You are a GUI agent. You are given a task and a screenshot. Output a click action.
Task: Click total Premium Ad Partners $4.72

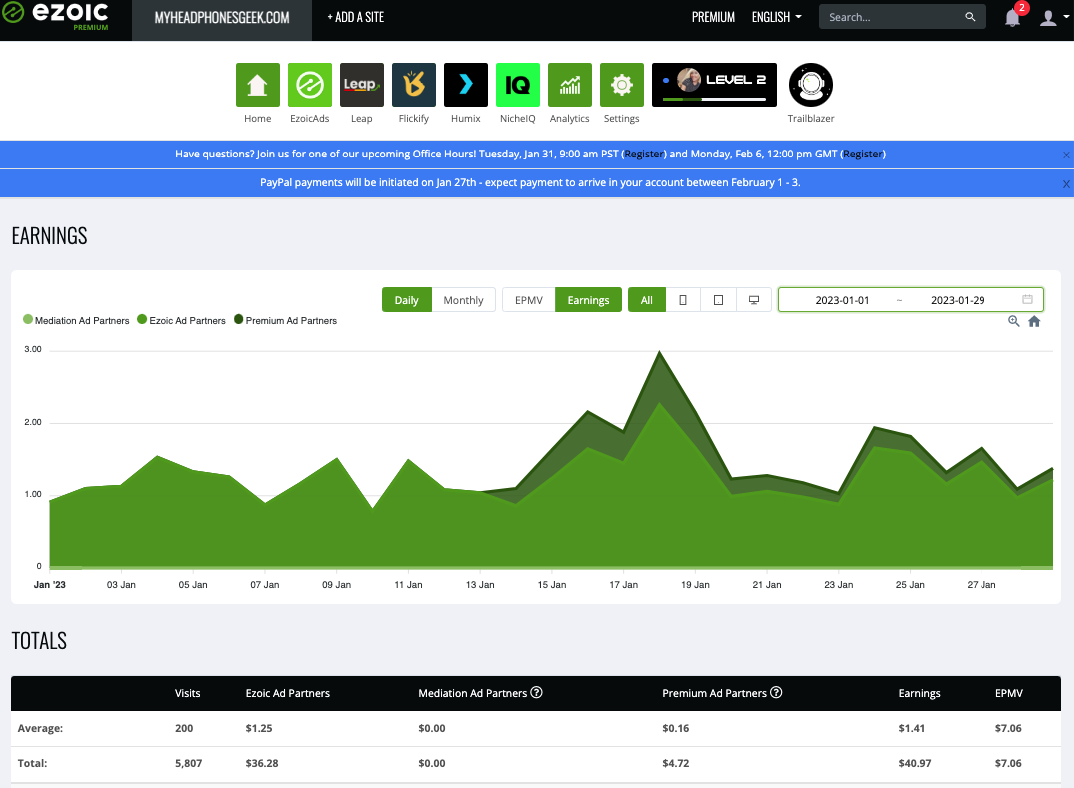pyautogui.click(x=675, y=763)
